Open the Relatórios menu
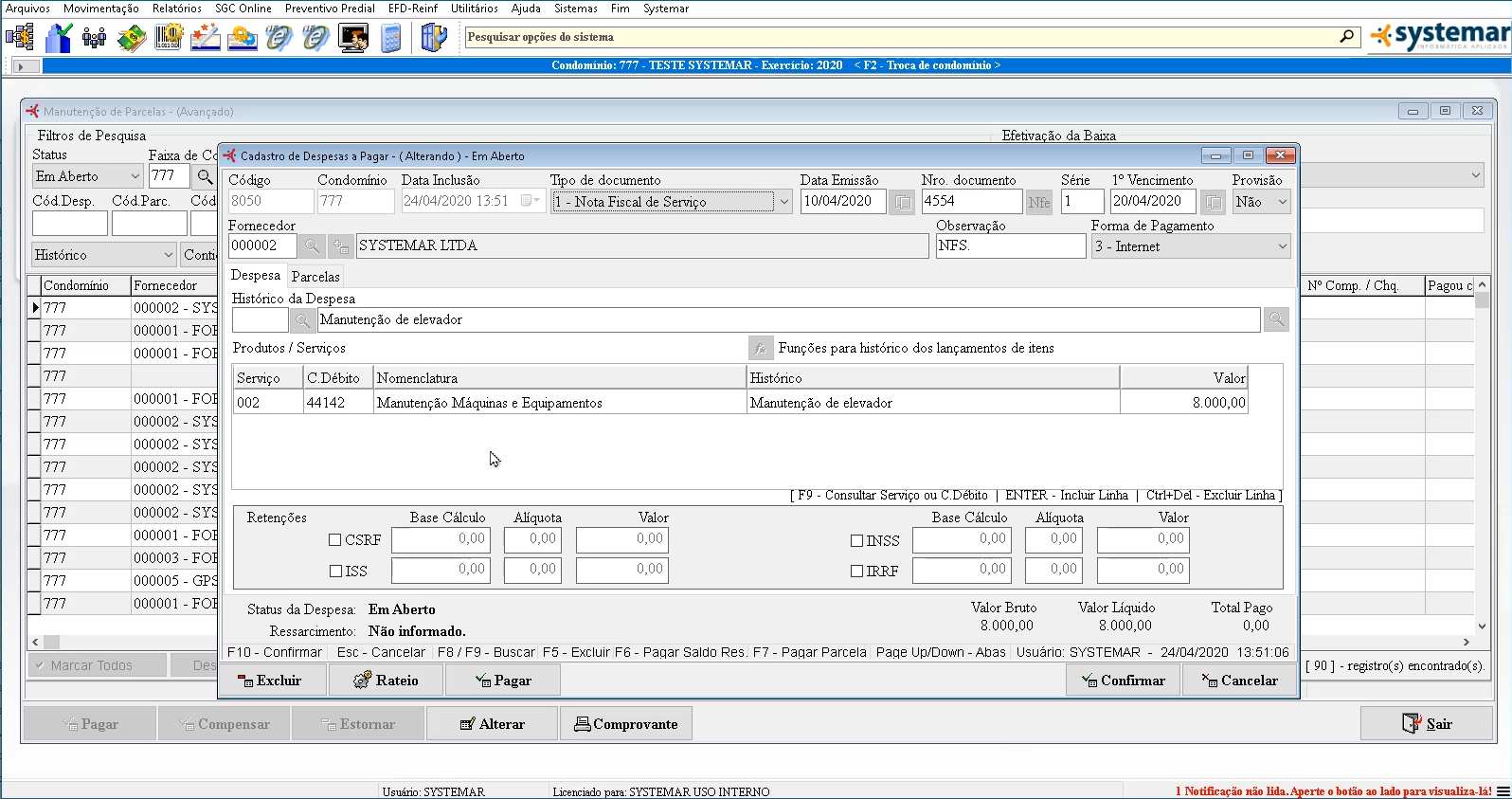1512x799 pixels. point(176,9)
